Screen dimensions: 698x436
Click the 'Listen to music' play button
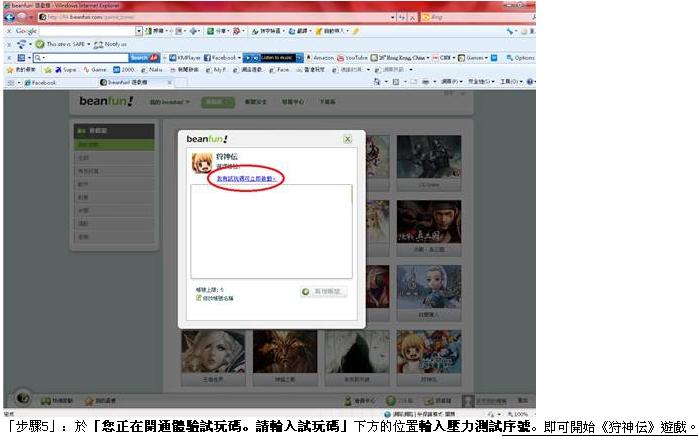coord(248,57)
